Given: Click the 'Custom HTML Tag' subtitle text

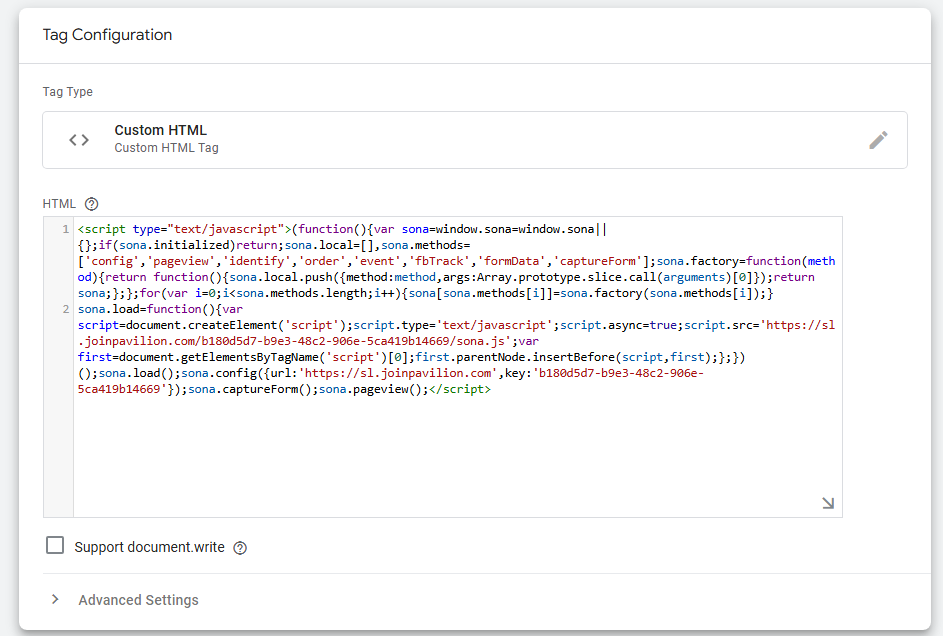Looking at the screenshot, I should [x=167, y=148].
